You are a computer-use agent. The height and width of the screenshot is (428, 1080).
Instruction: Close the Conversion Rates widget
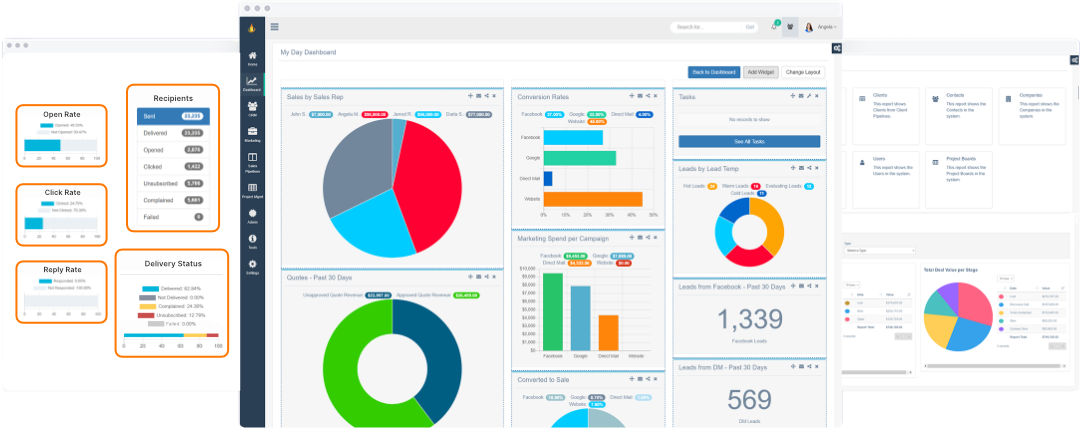click(x=655, y=96)
